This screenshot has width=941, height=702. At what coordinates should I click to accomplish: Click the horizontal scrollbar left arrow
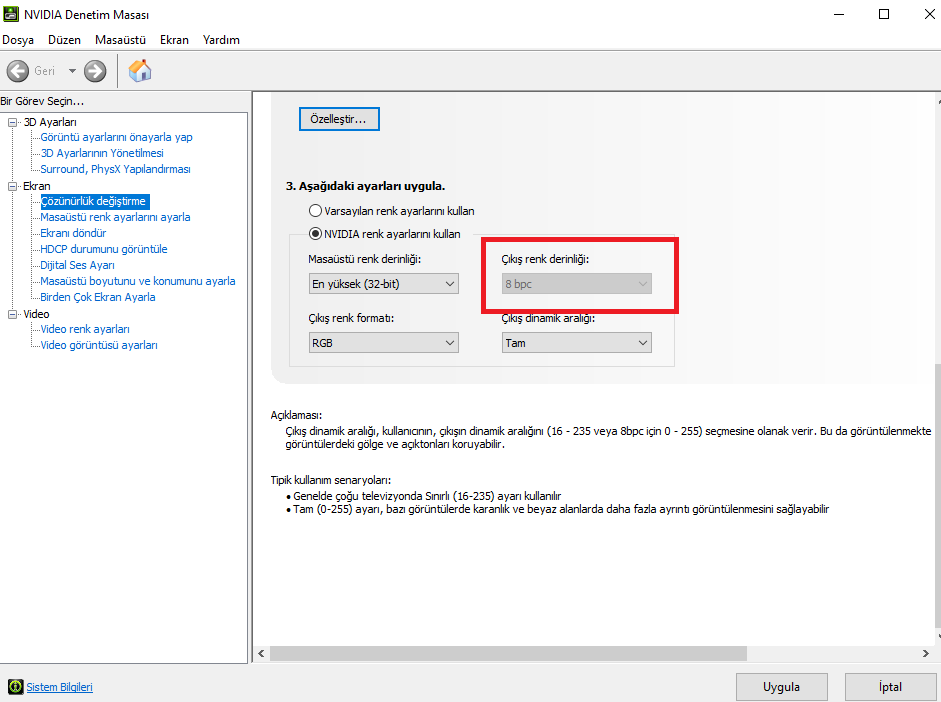click(261, 653)
